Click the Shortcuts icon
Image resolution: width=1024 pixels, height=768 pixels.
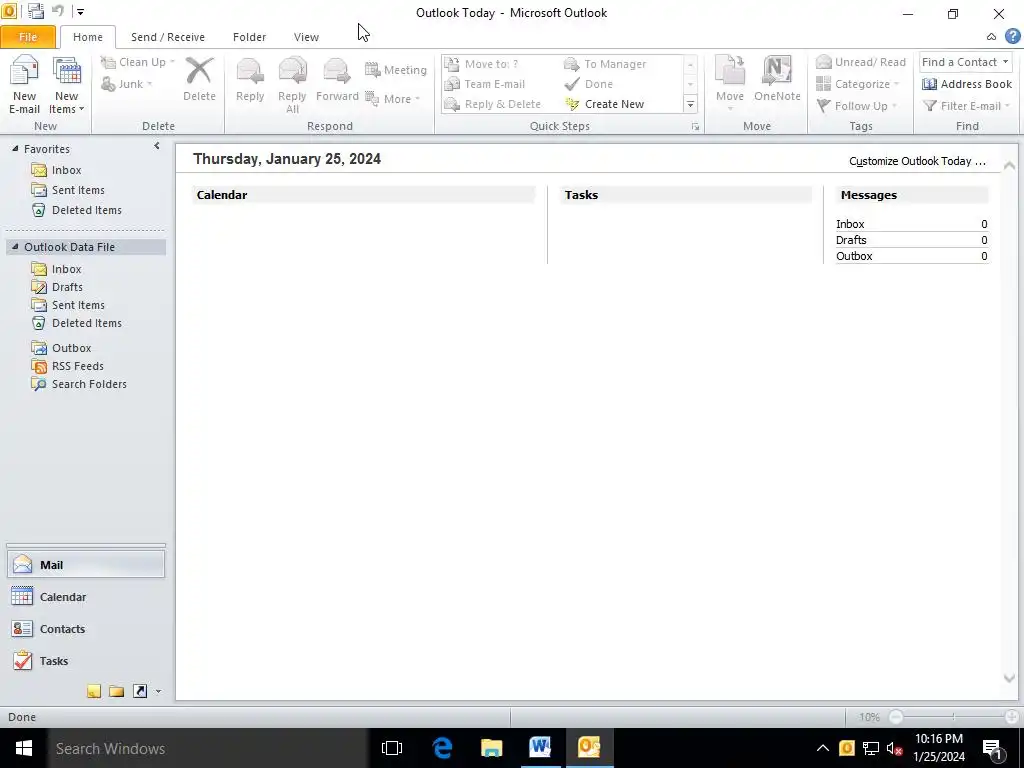(140, 691)
